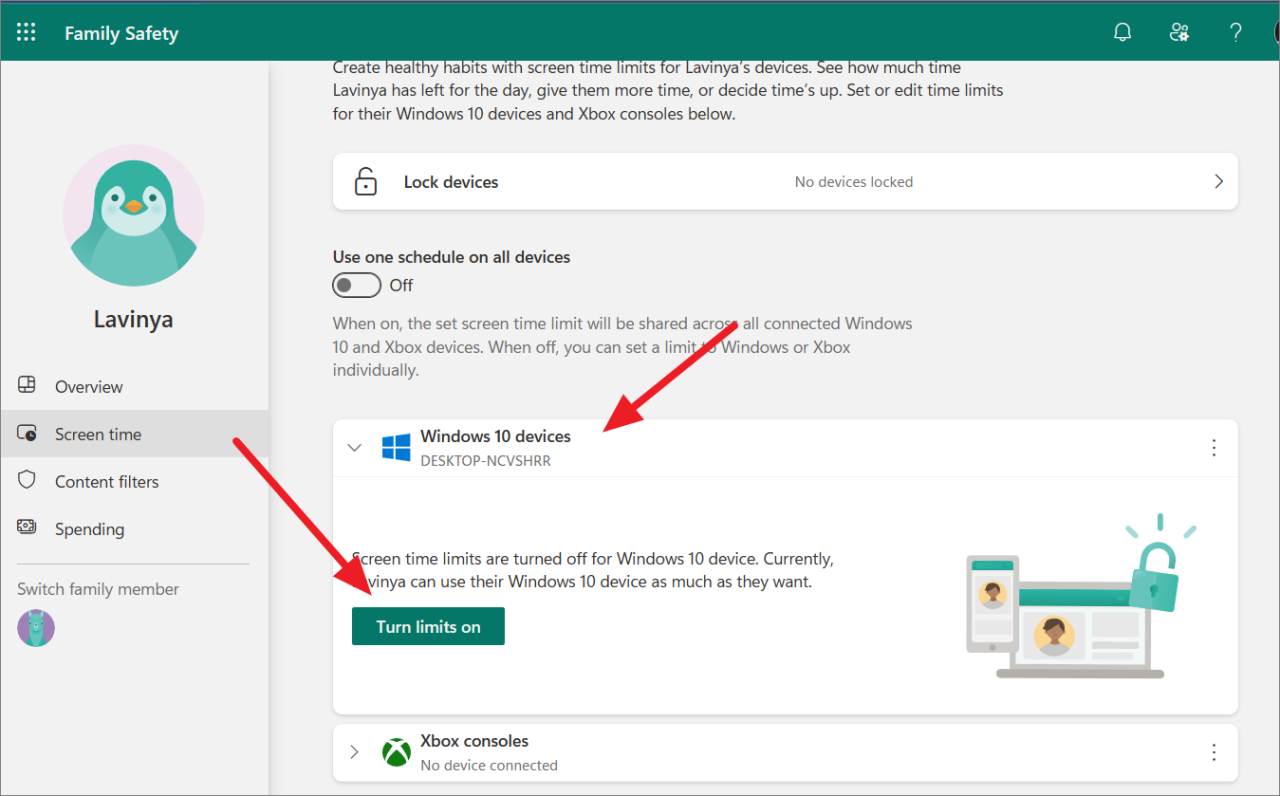Click the Screen time clock icon
The height and width of the screenshot is (796, 1280).
[27, 433]
